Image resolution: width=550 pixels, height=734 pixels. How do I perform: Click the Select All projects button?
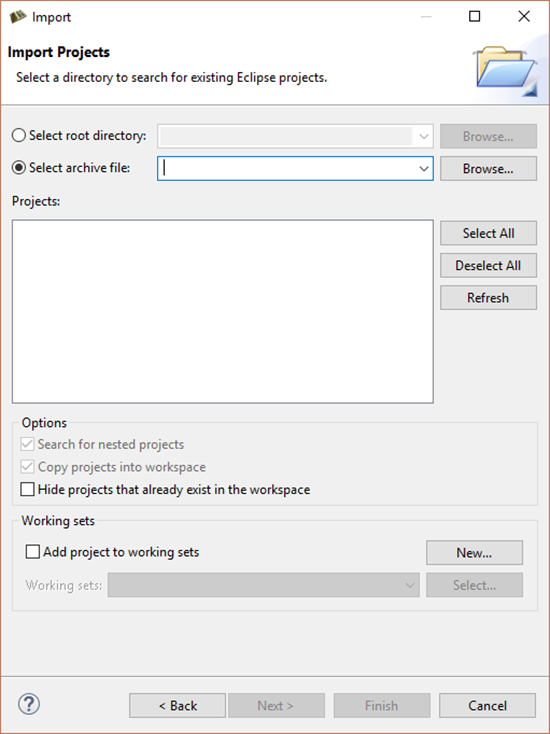tap(488, 233)
